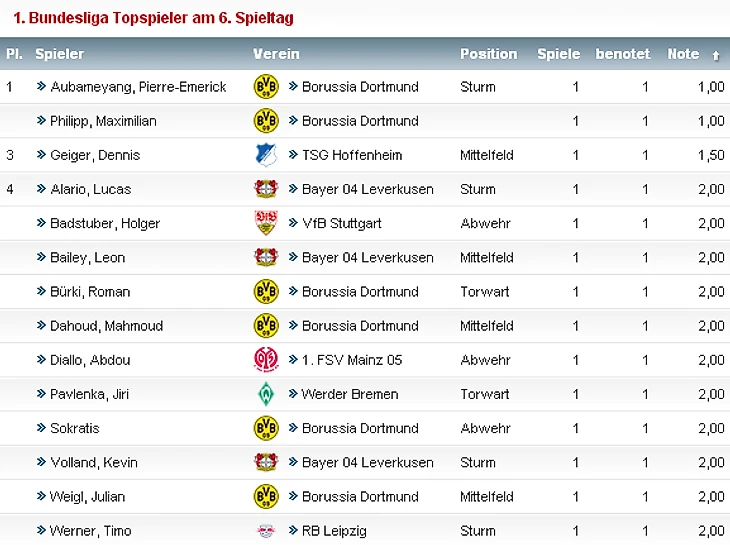Click the TSG Hoffenheim club crest

point(266,155)
